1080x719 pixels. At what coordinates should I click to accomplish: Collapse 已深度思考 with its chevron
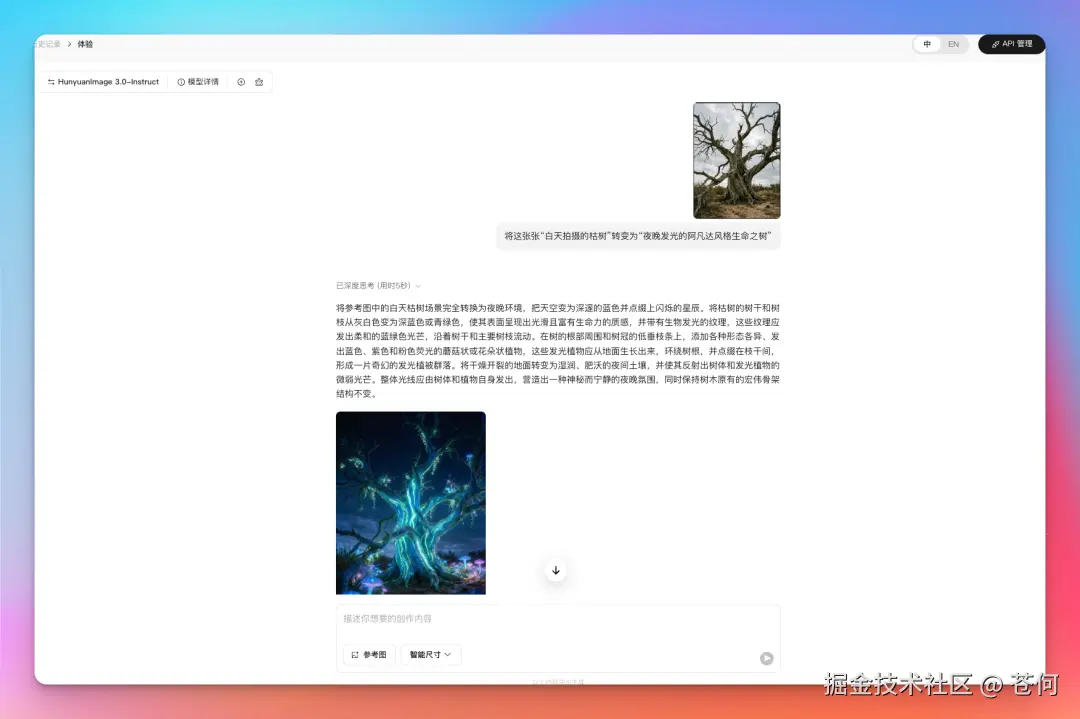(x=417, y=285)
